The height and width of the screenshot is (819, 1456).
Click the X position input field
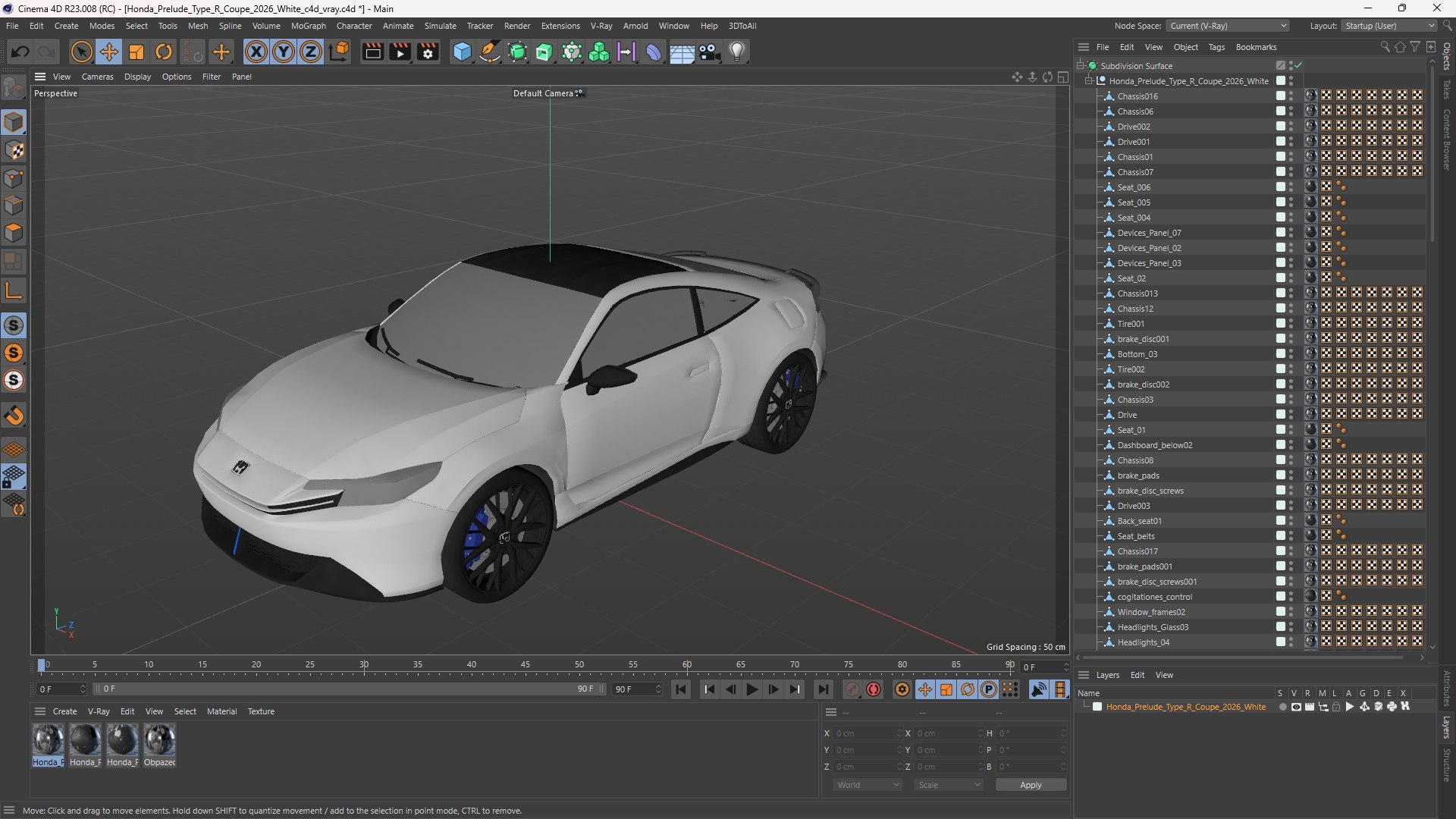tap(868, 733)
